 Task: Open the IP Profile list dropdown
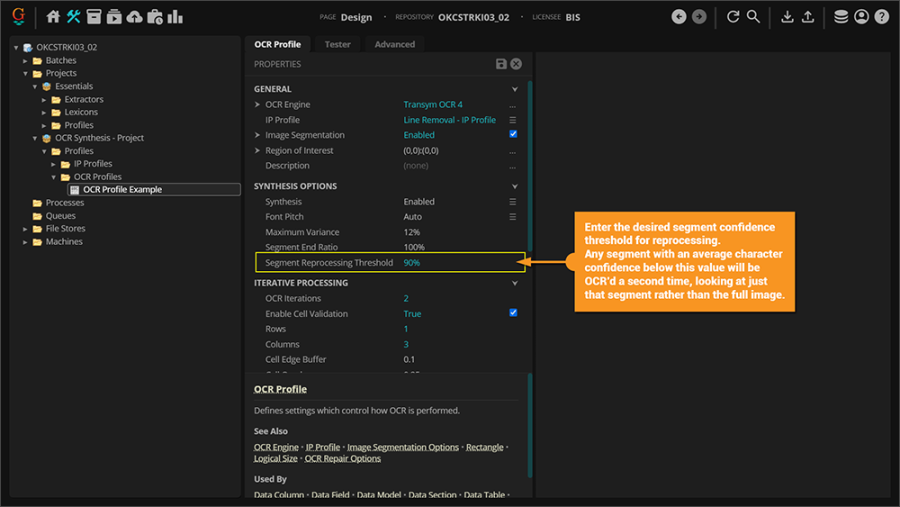point(513,120)
